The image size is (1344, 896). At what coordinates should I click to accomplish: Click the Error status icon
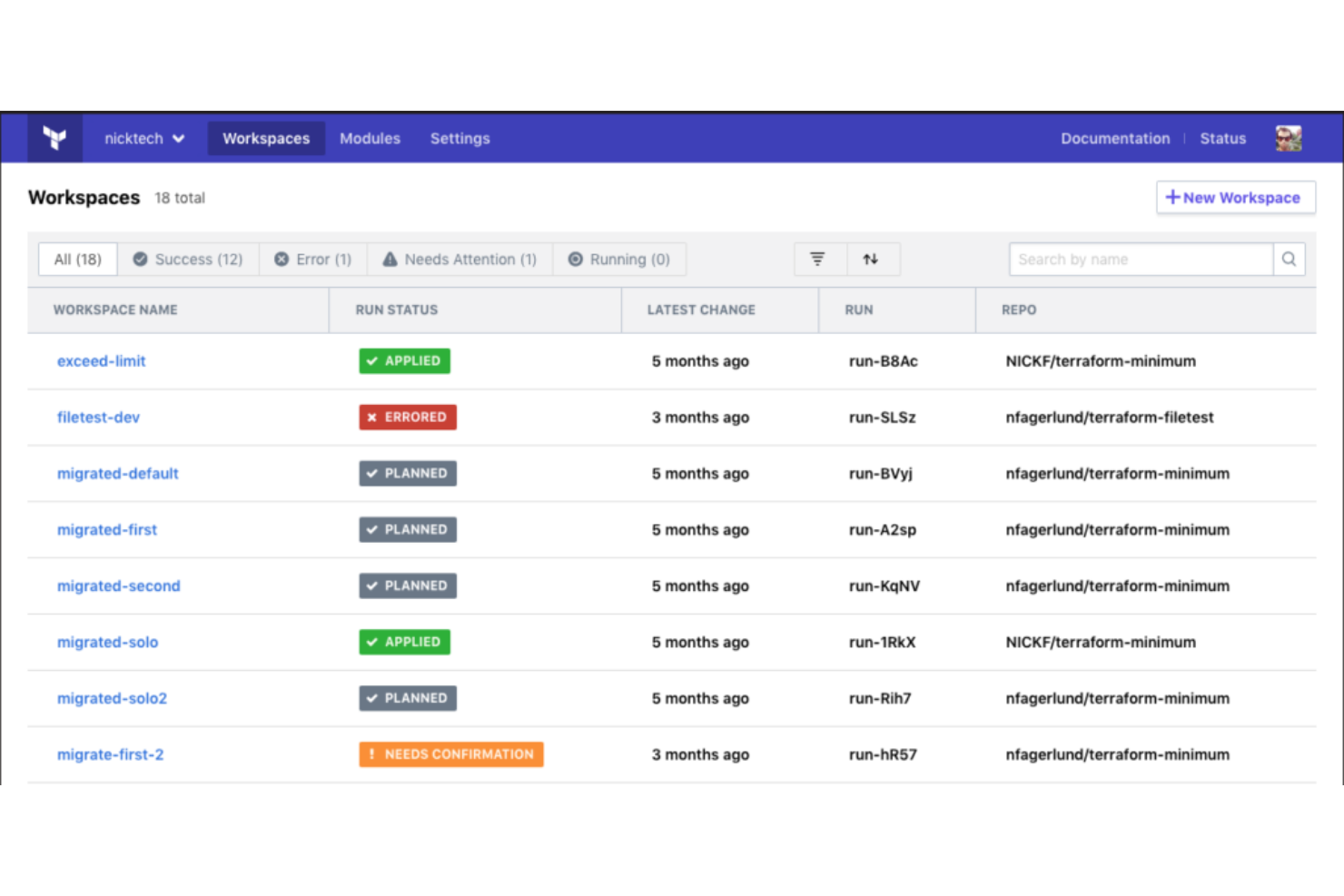click(x=282, y=259)
